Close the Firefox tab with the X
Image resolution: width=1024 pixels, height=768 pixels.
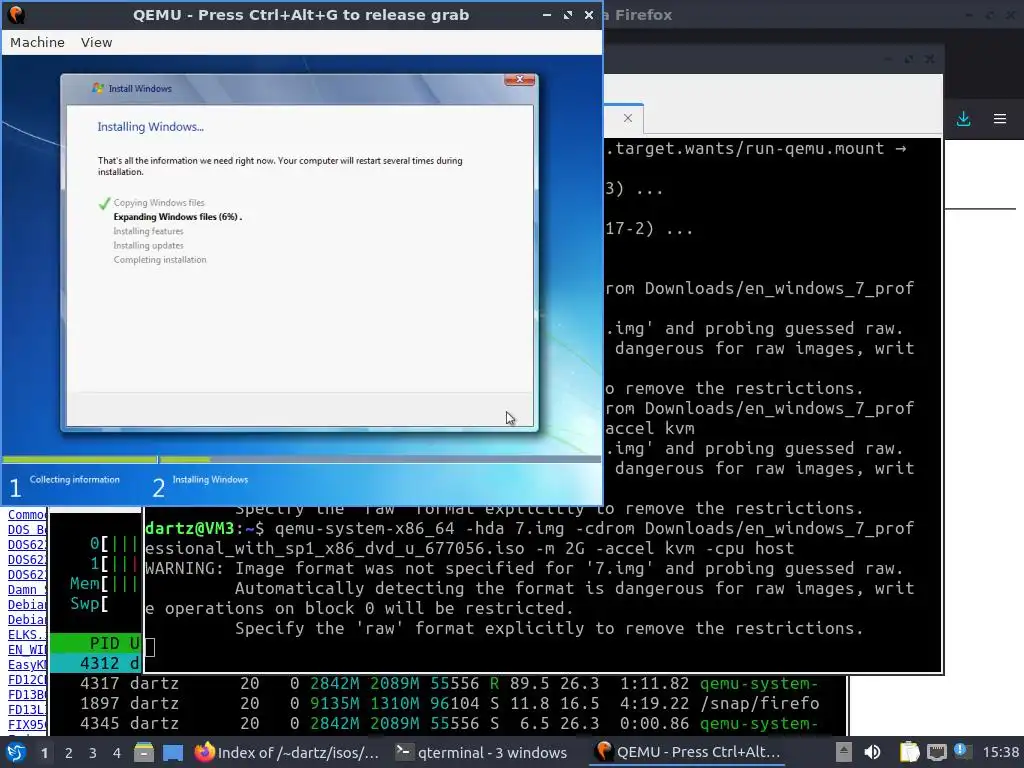(628, 118)
